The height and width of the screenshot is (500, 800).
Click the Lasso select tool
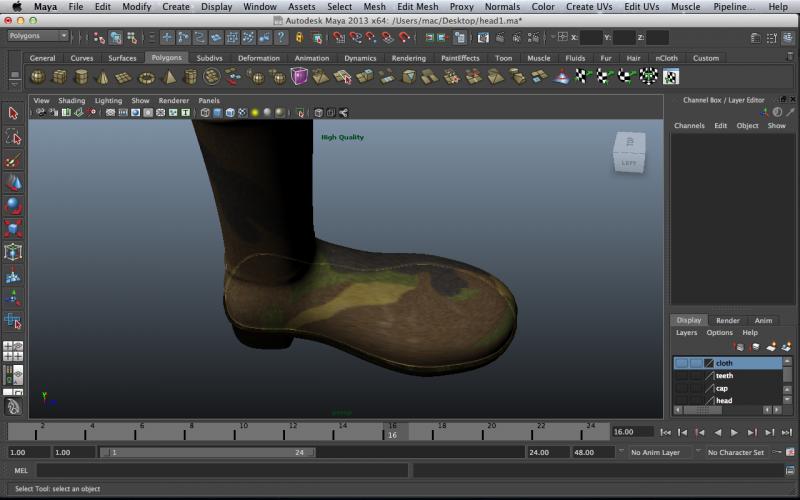pyautogui.click(x=13, y=137)
